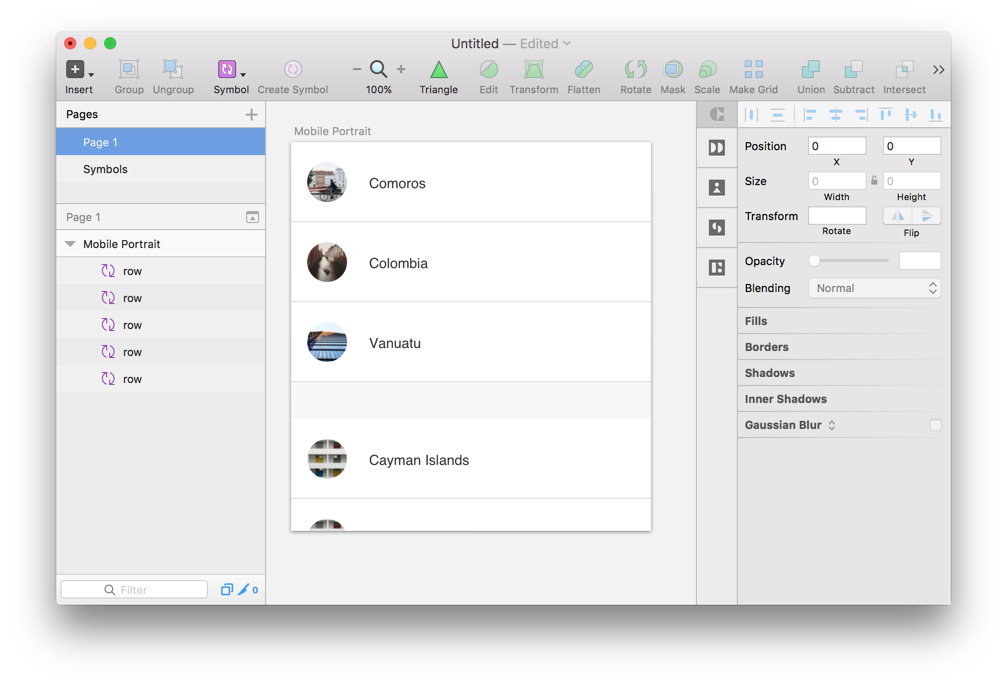Click the first inspector side tab icon
1007x685 pixels.
717,114
